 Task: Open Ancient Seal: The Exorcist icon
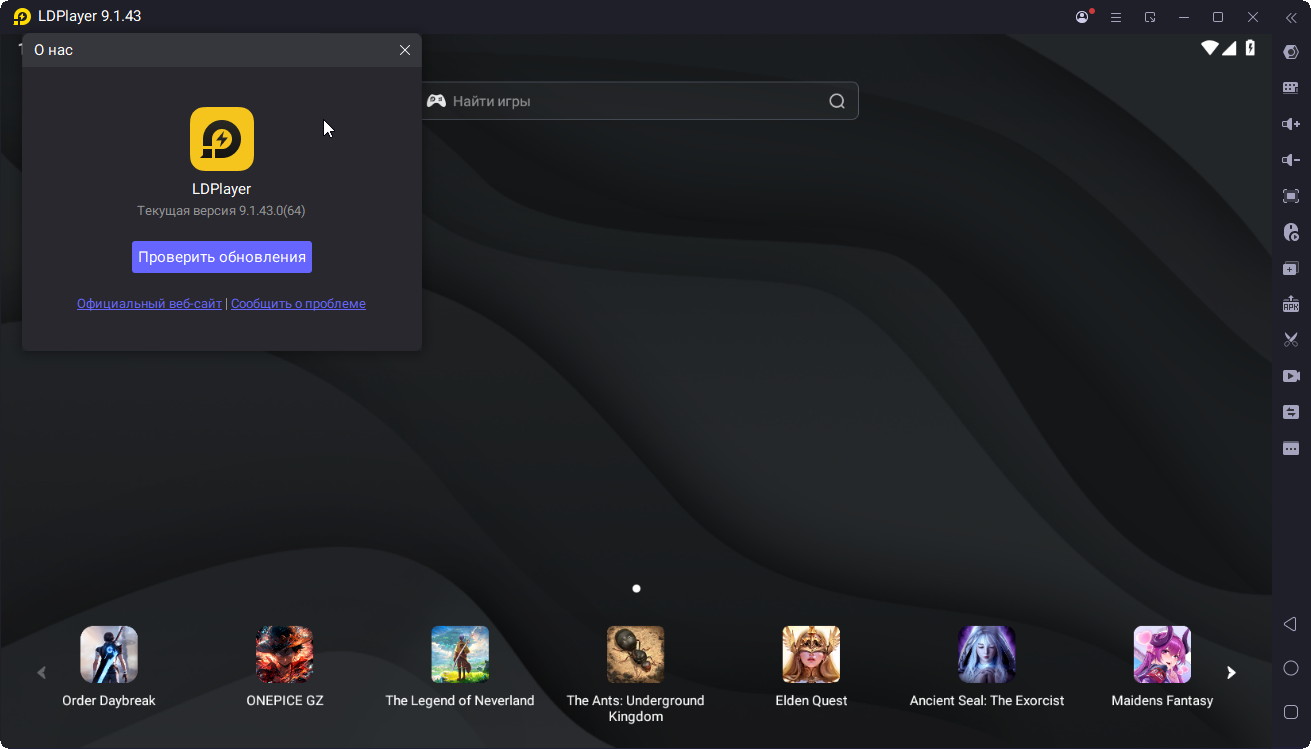(x=987, y=655)
